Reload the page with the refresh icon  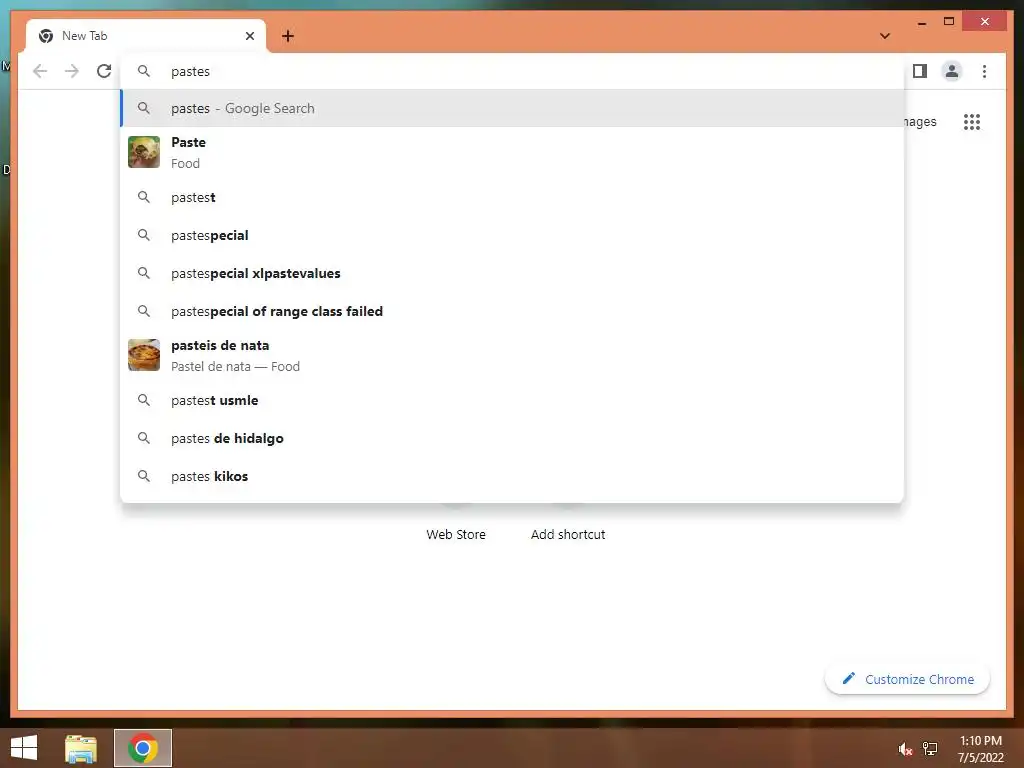(x=104, y=71)
